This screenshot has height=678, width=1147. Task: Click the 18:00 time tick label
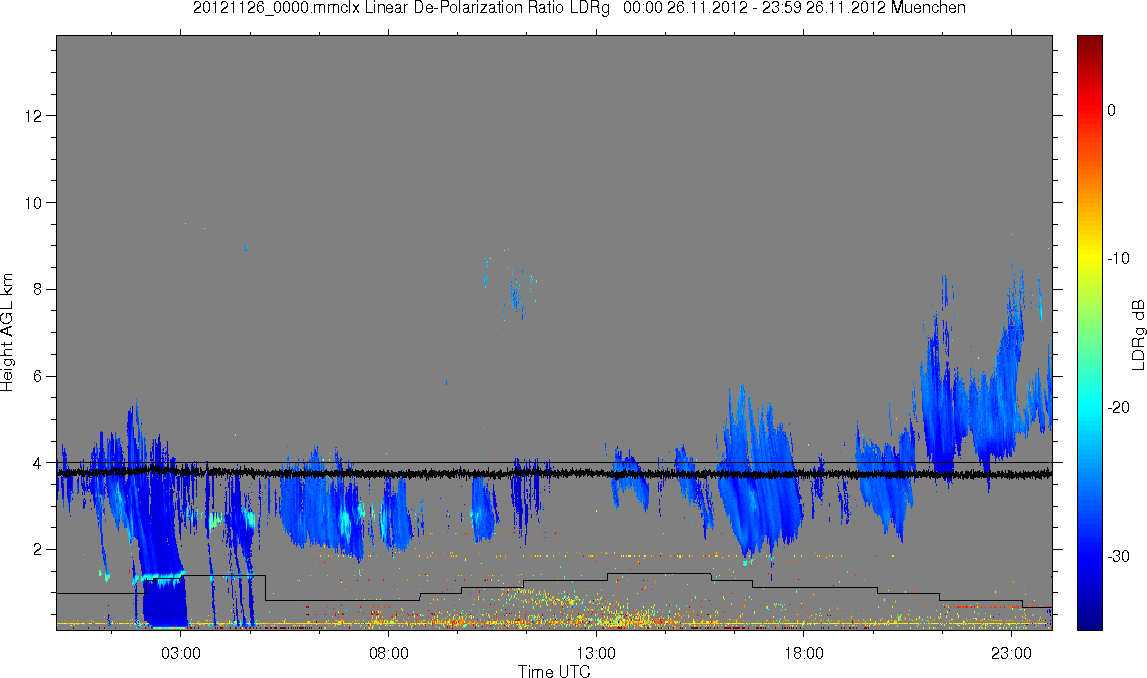pyautogui.click(x=804, y=653)
